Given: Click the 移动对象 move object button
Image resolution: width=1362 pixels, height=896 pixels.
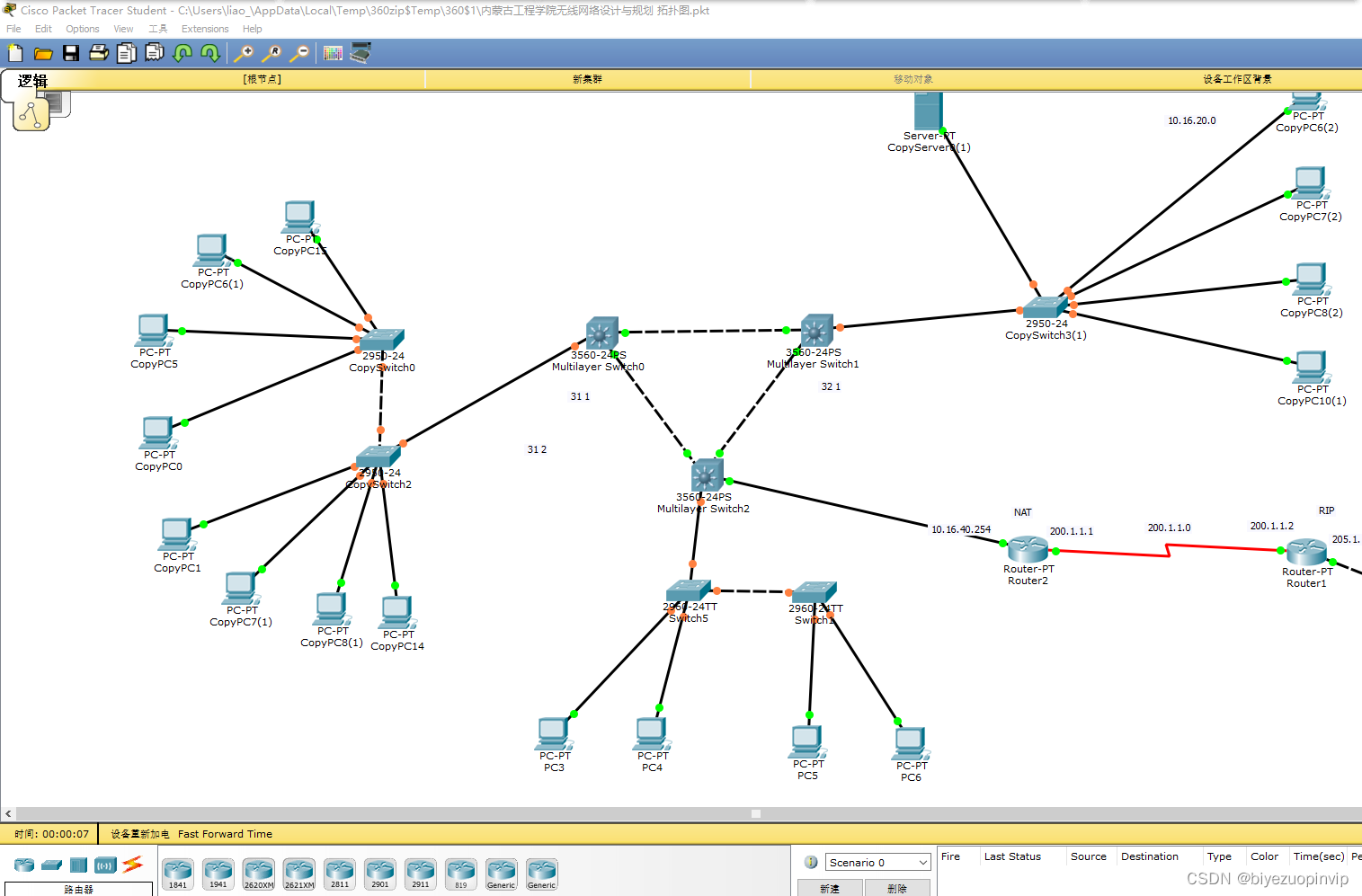Looking at the screenshot, I should click(x=912, y=79).
